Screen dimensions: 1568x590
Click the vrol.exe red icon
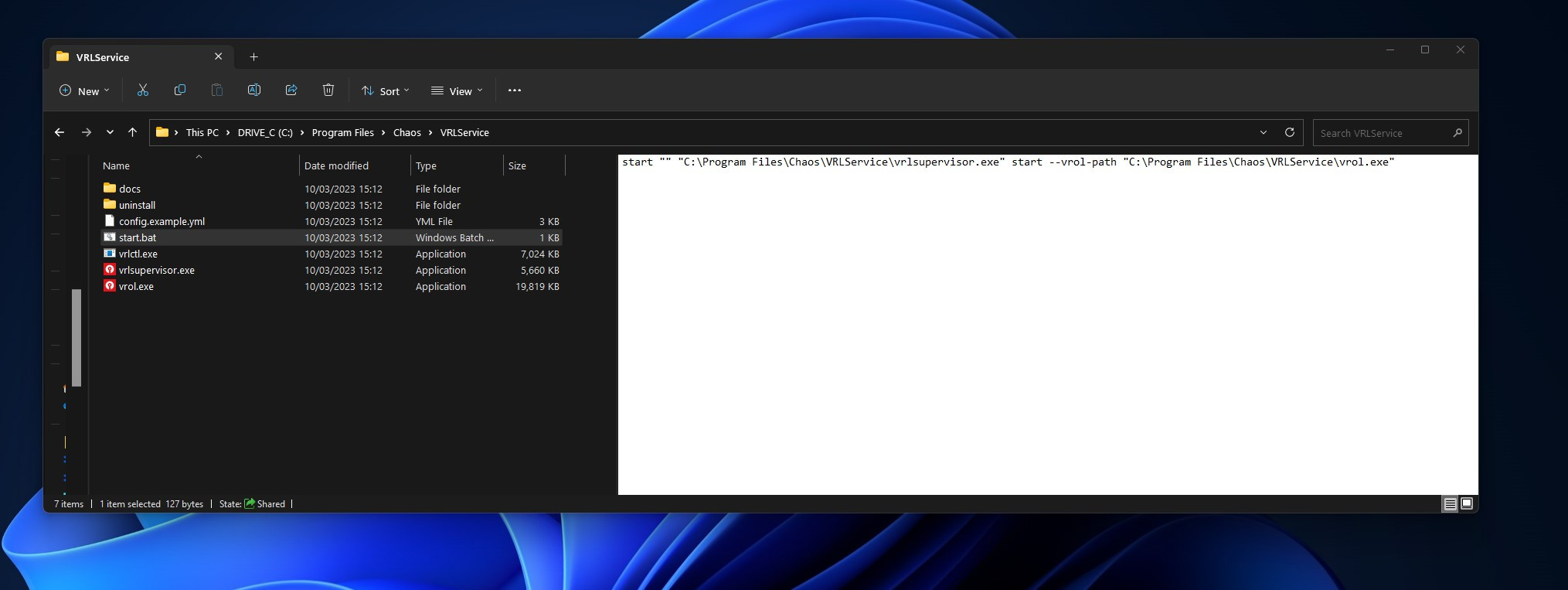click(x=110, y=285)
